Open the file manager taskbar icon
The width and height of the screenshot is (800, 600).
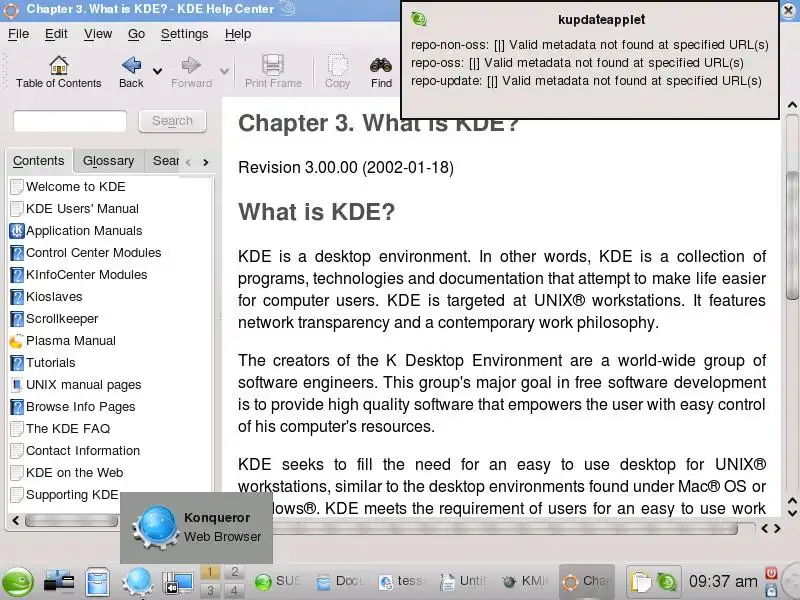point(97,582)
